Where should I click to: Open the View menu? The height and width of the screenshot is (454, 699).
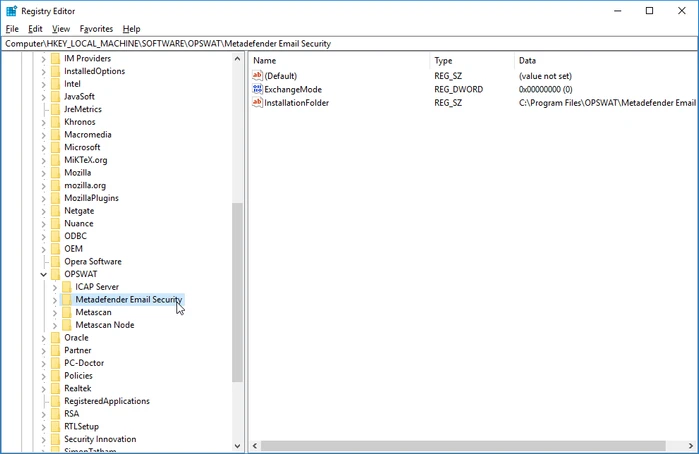tap(61, 29)
